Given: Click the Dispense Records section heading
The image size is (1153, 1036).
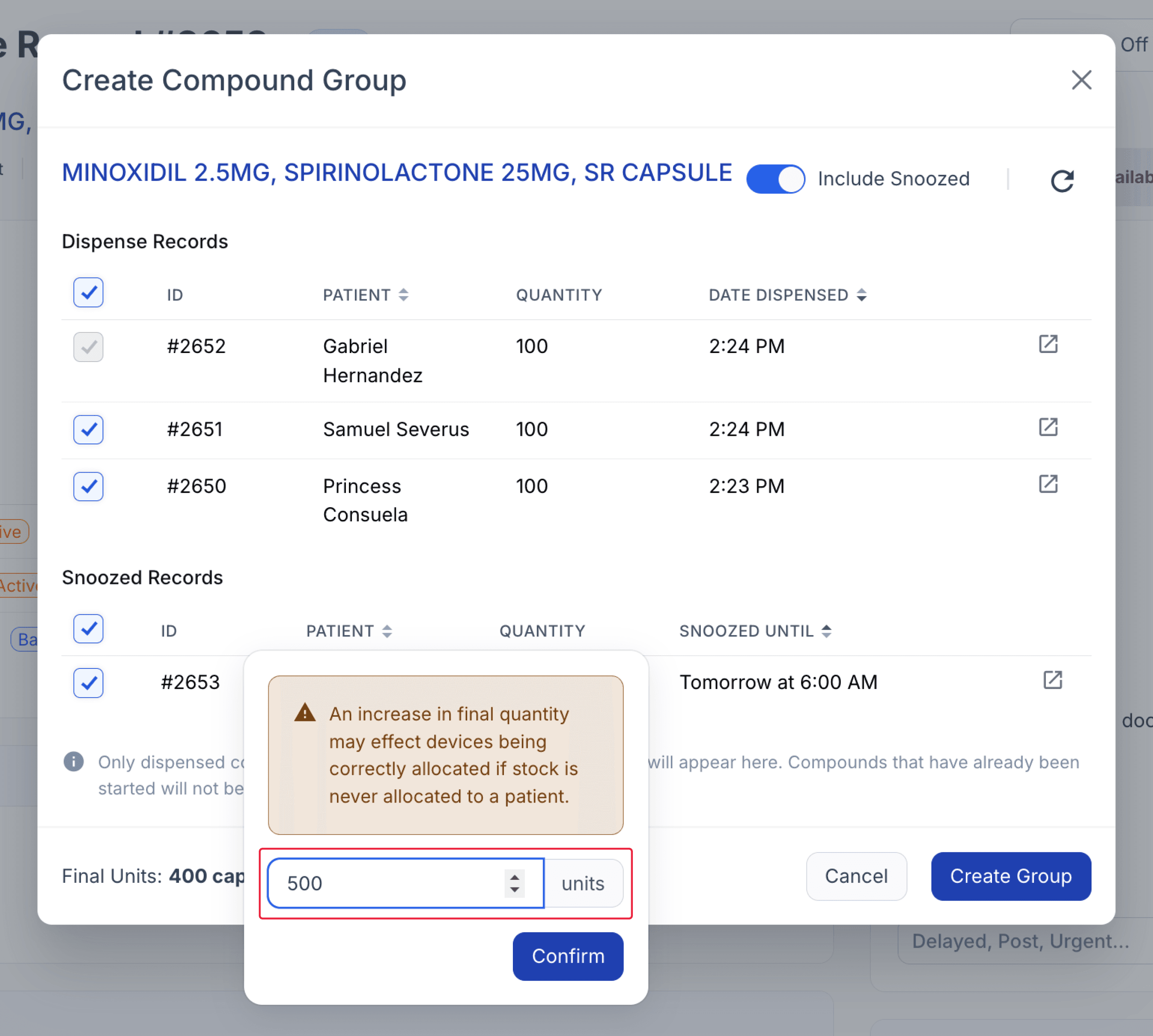Looking at the screenshot, I should (x=145, y=241).
